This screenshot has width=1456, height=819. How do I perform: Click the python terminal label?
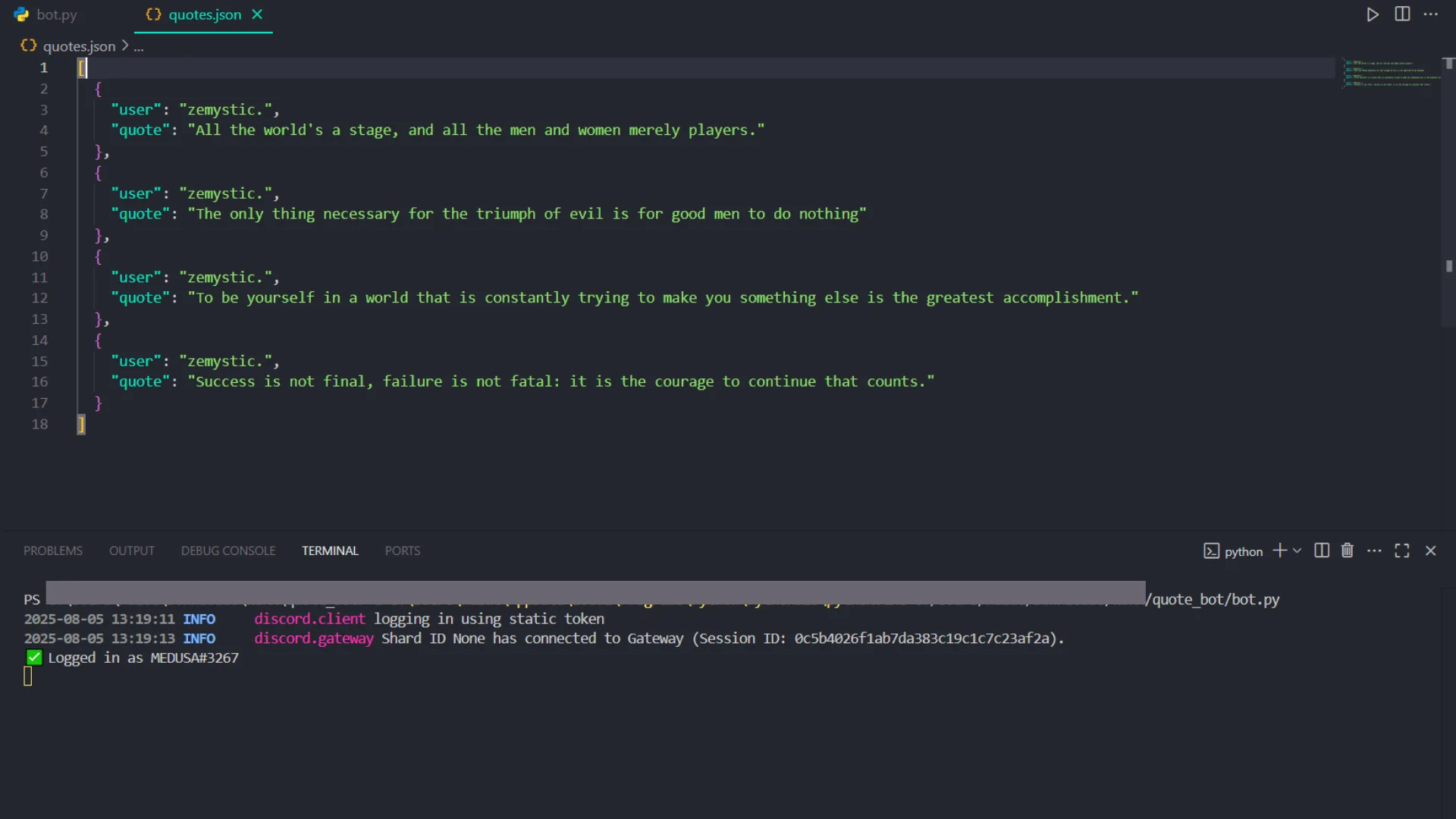click(x=1243, y=551)
